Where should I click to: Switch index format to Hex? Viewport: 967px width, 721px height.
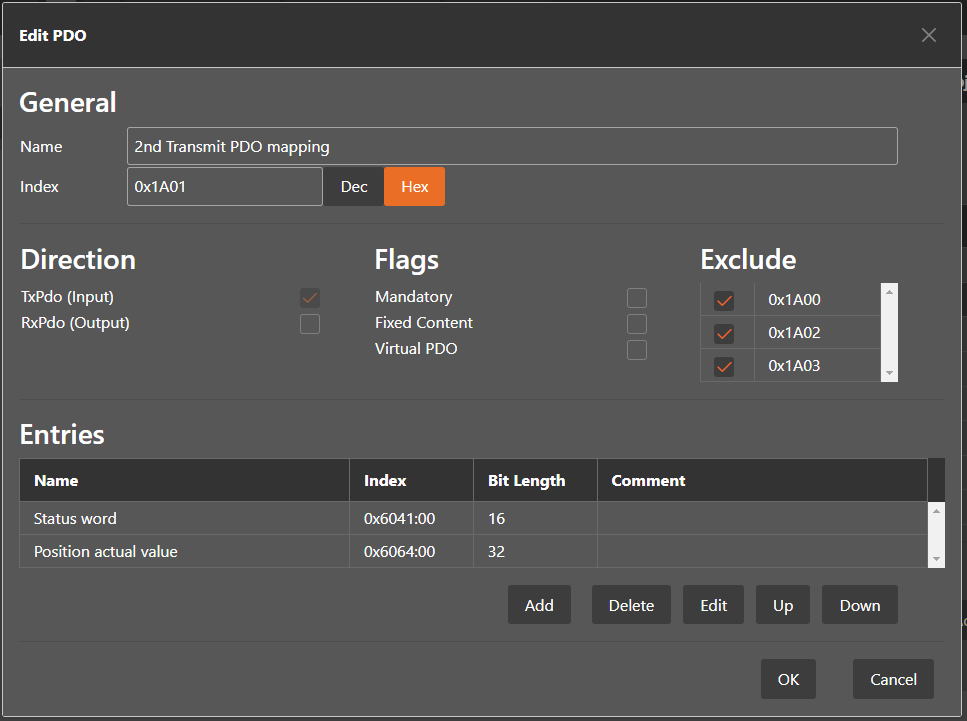(414, 187)
